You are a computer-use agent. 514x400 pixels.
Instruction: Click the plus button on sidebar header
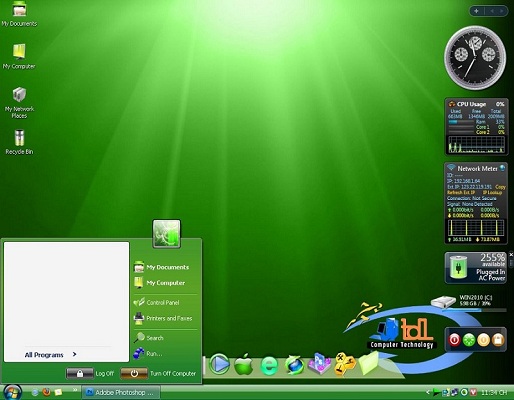click(x=476, y=11)
